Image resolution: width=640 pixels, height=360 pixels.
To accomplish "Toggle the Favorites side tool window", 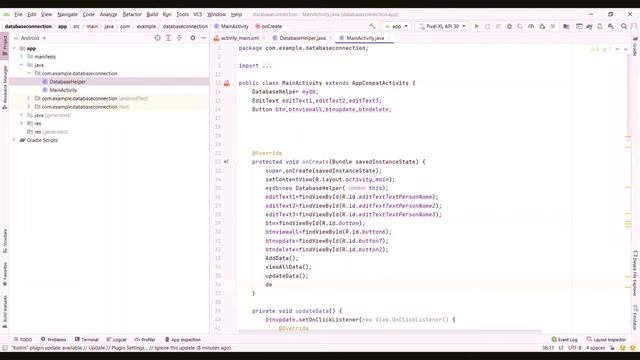I will [x=4, y=273].
